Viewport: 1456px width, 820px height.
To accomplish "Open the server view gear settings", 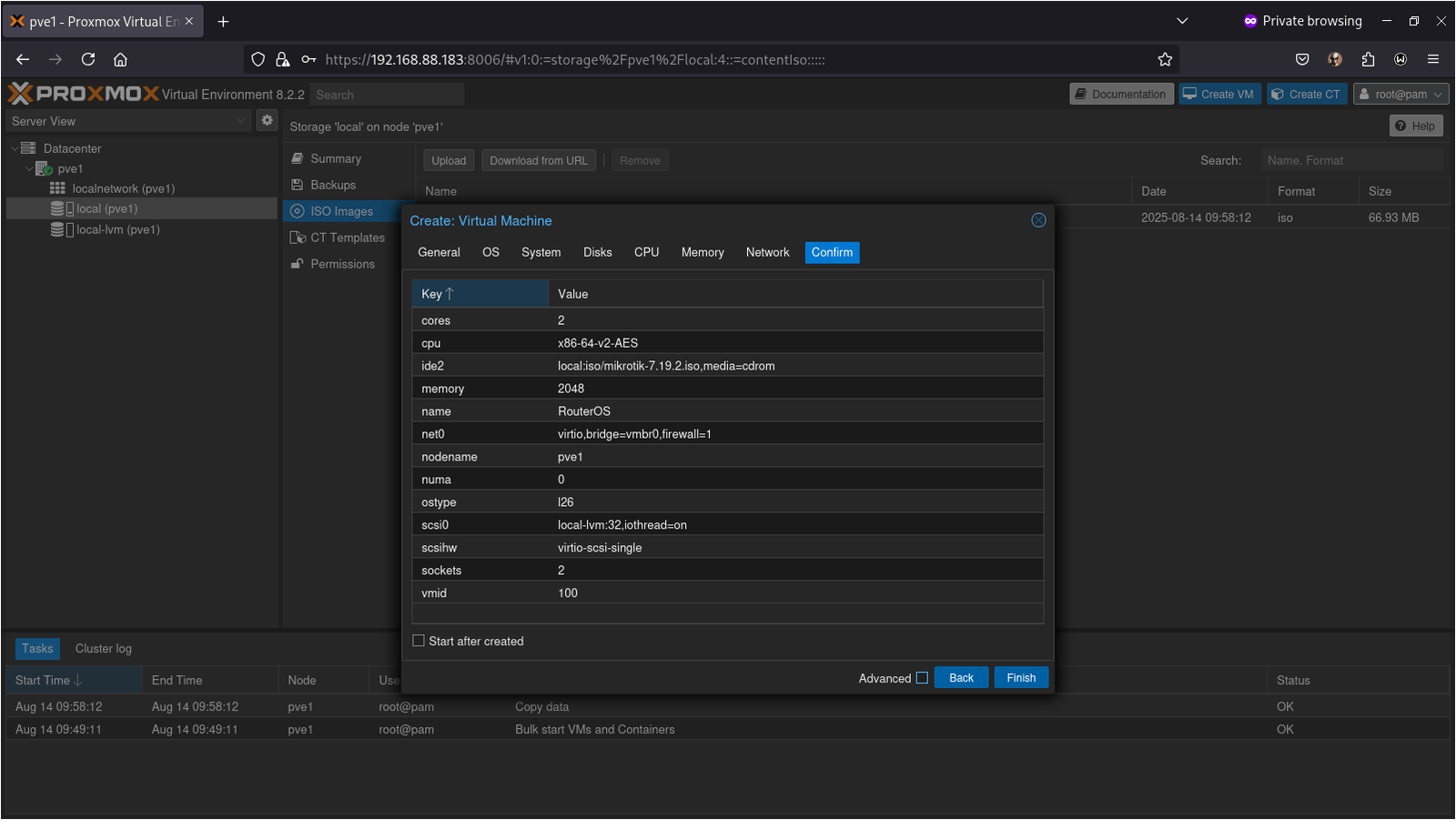I will [x=267, y=120].
